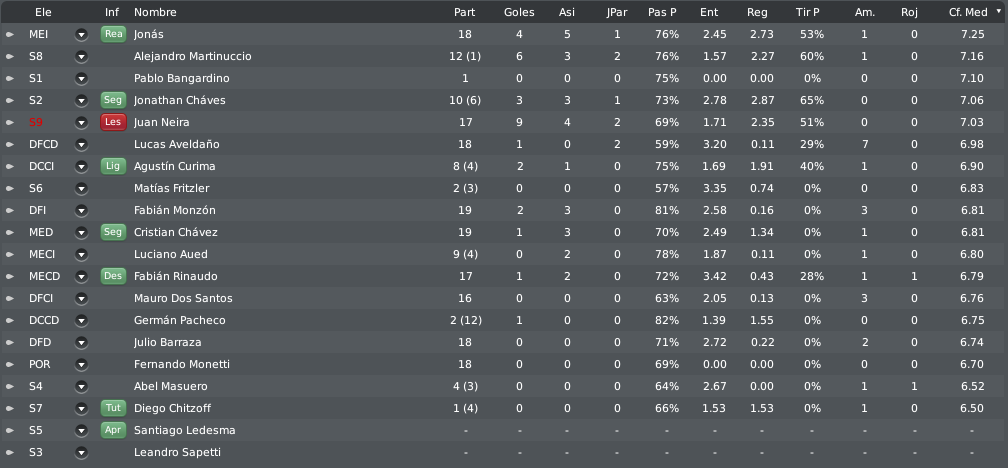Expand the position dropdown for Lucas Aveldaño (DFCD)
Screen dimensions: 1008x468
pyautogui.click(x=81, y=145)
